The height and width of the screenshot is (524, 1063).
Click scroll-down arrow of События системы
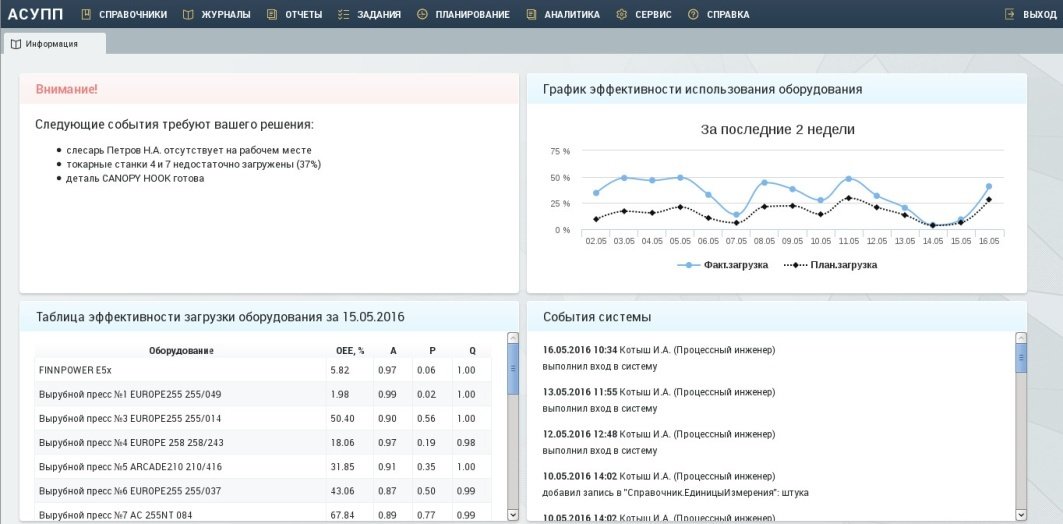[x=1022, y=515]
